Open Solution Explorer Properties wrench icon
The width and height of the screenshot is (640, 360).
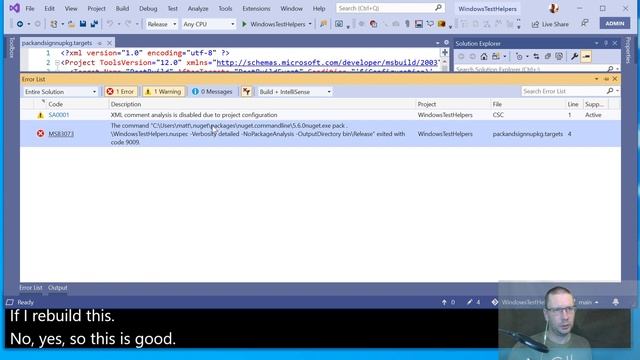pyautogui.click(x=574, y=56)
